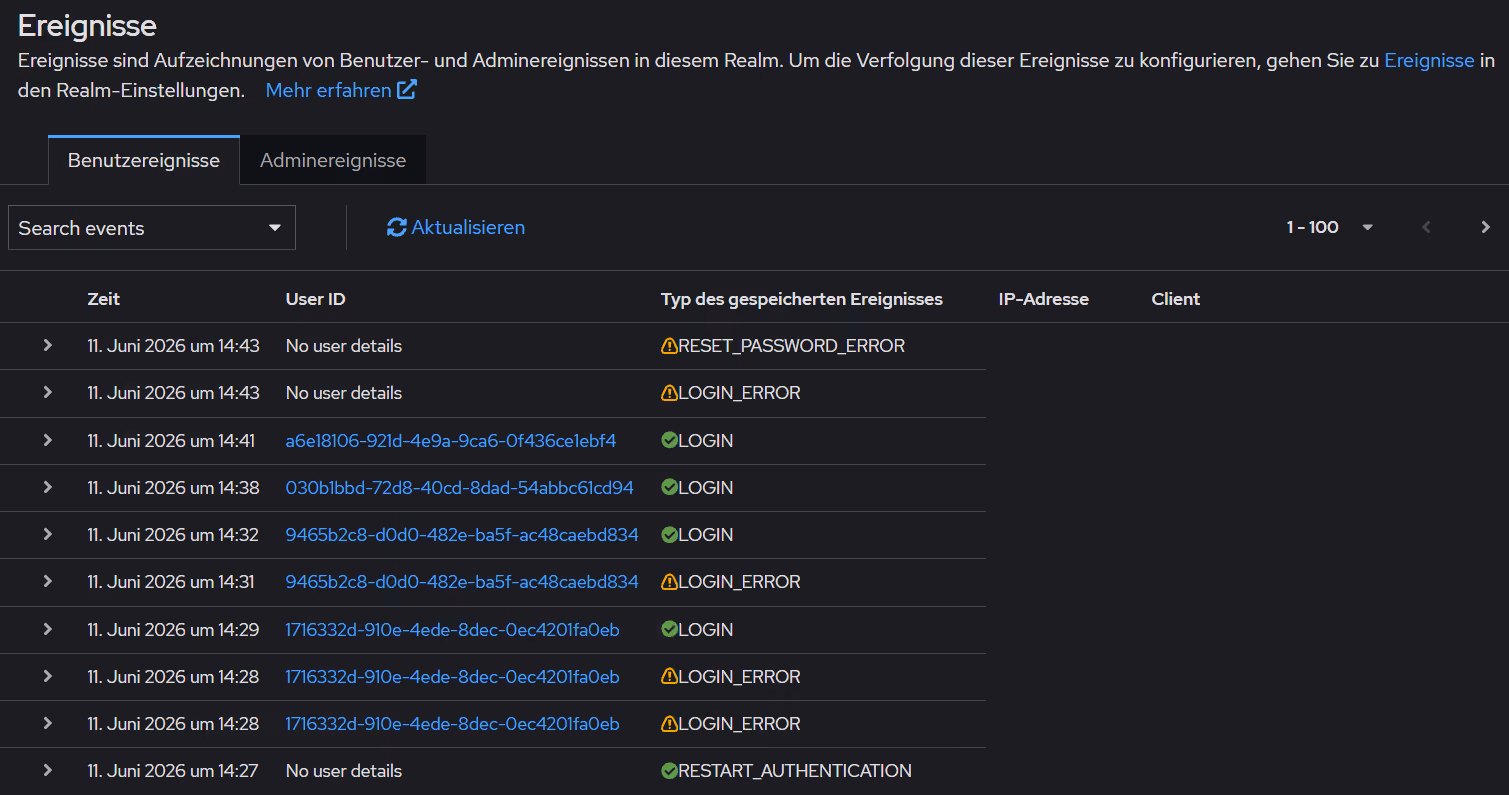The height and width of the screenshot is (795, 1509).
Task: Click the green check icon on the 14:29 LOGIN row
Action: click(669, 630)
